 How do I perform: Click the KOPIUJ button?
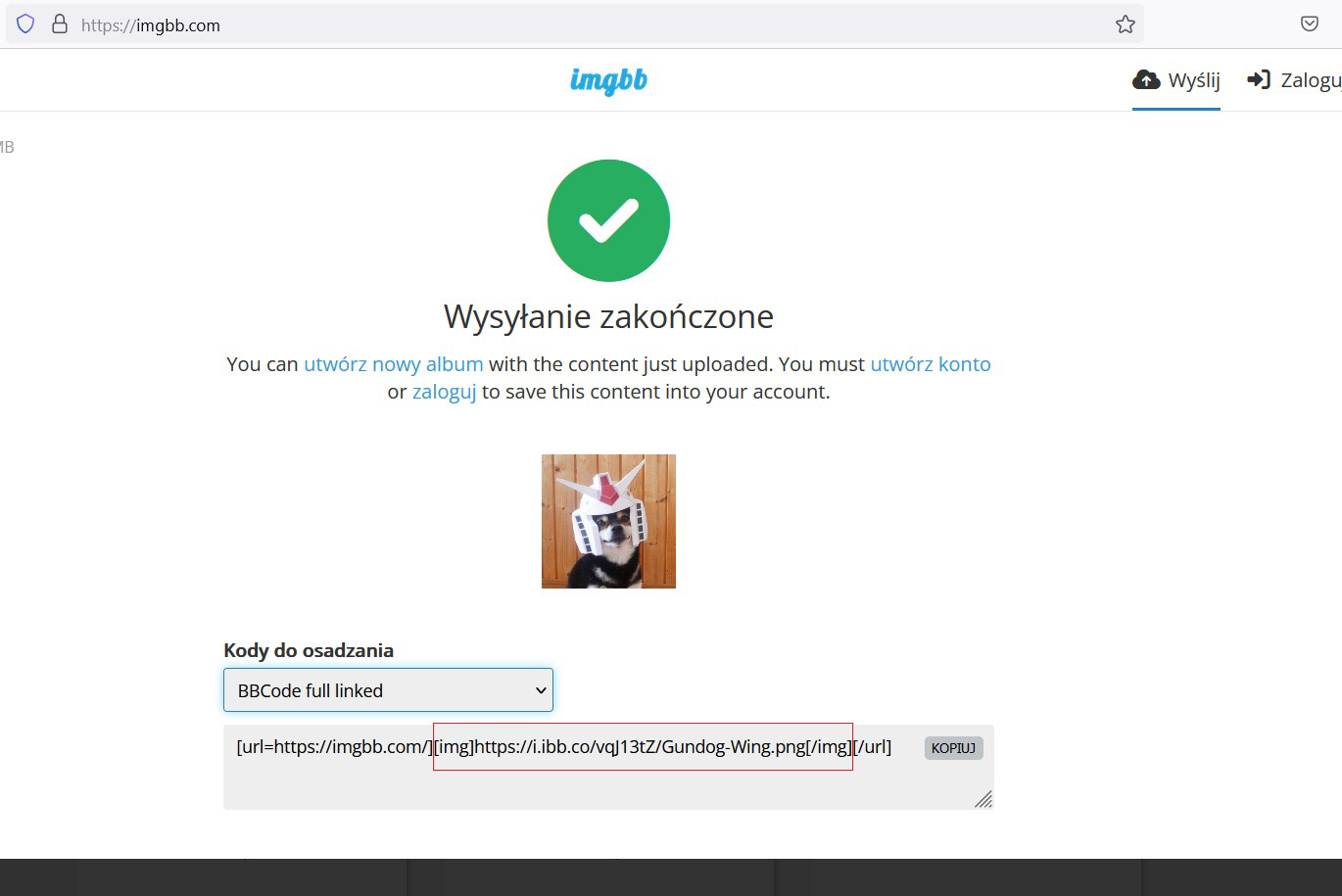(952, 747)
